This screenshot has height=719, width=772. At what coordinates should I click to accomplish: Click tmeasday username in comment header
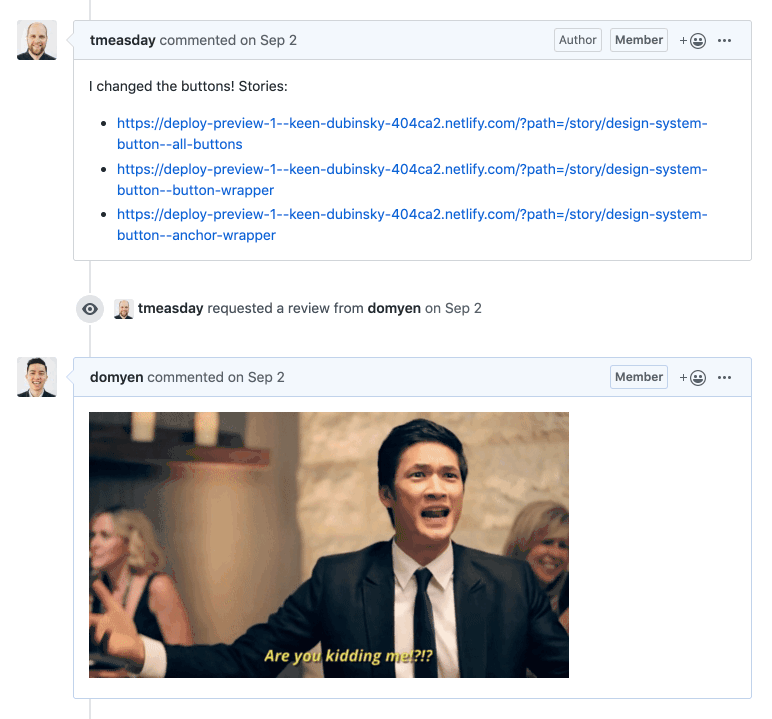coord(123,40)
